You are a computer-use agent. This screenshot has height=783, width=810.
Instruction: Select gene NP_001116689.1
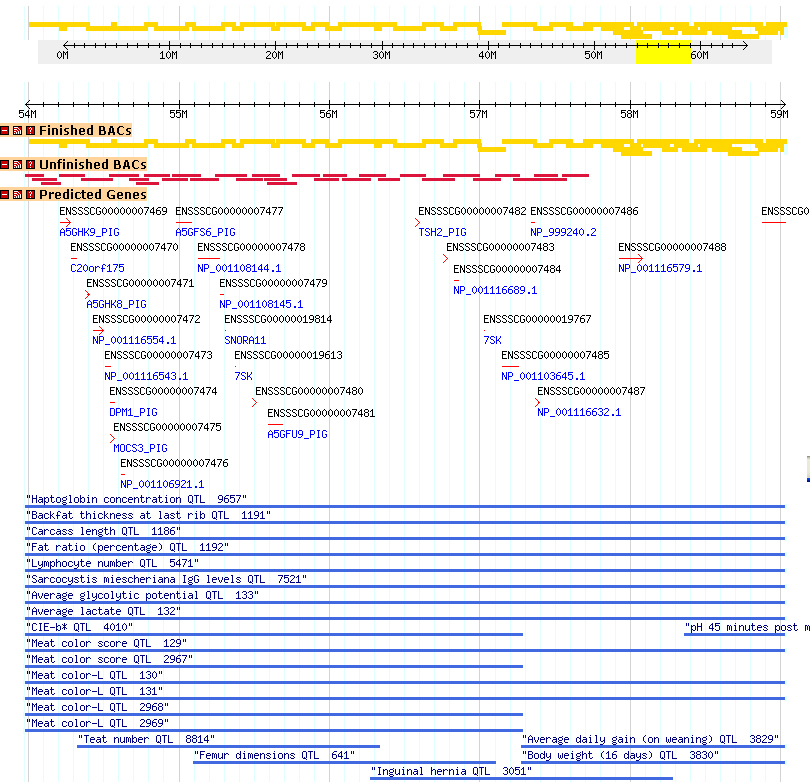click(x=495, y=290)
